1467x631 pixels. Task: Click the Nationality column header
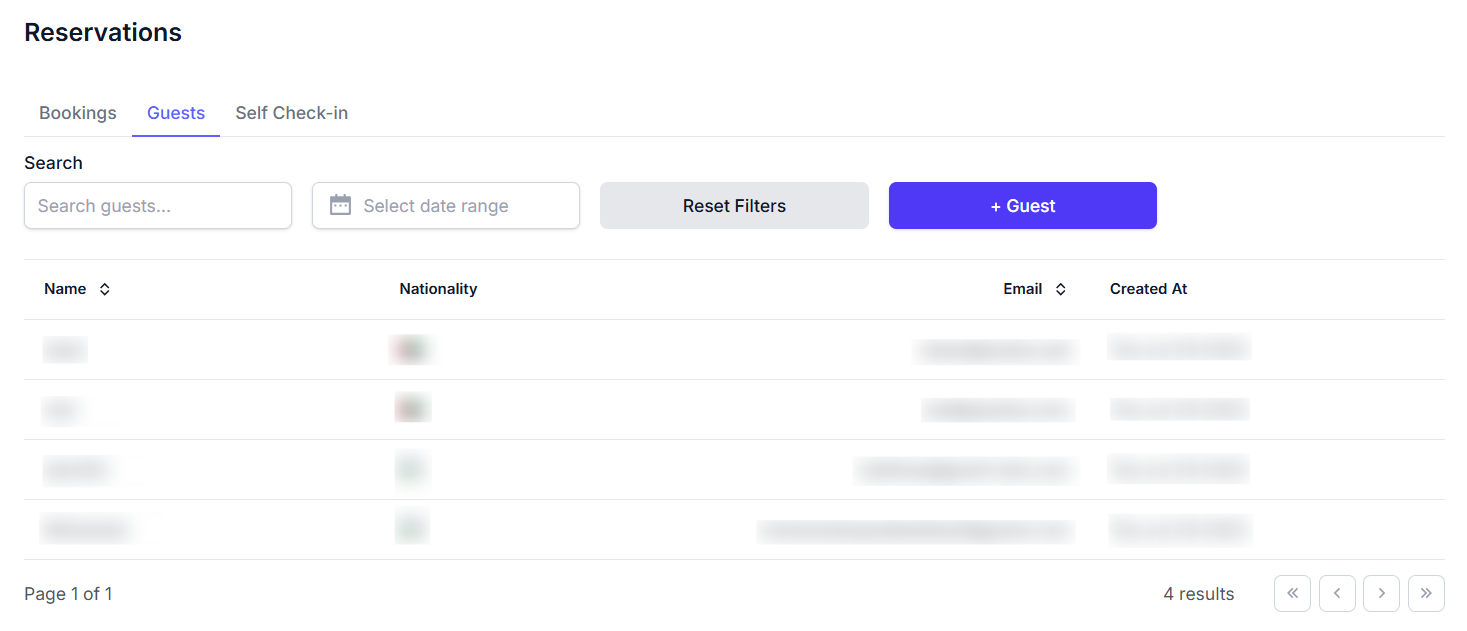[x=438, y=289]
